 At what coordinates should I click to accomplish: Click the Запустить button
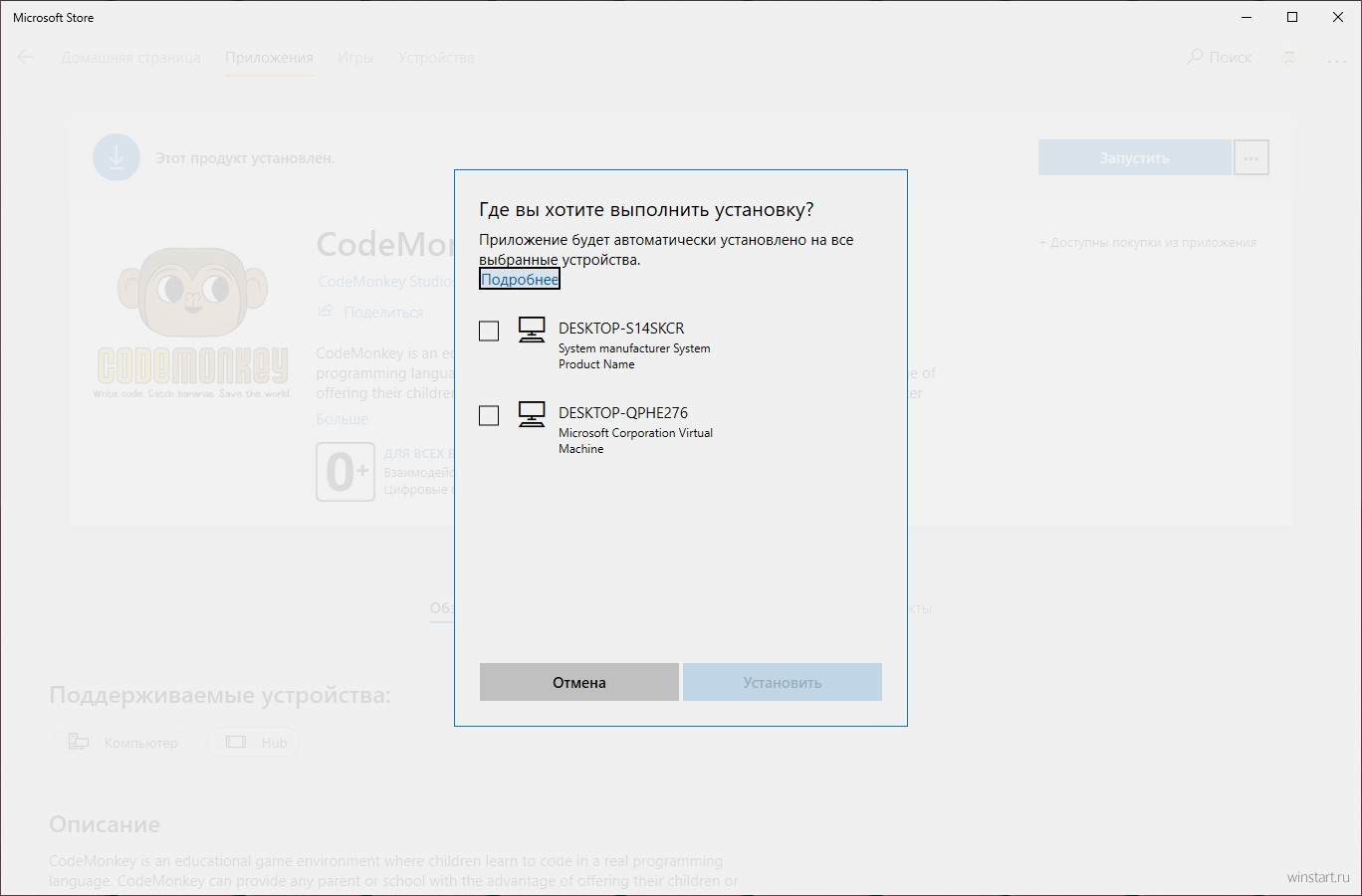click(1134, 157)
